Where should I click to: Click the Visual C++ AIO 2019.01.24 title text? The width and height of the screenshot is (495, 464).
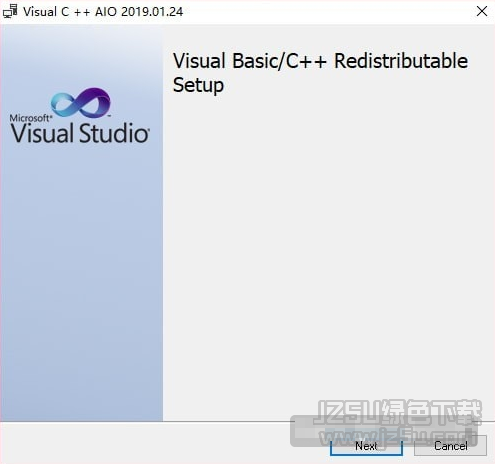103,12
